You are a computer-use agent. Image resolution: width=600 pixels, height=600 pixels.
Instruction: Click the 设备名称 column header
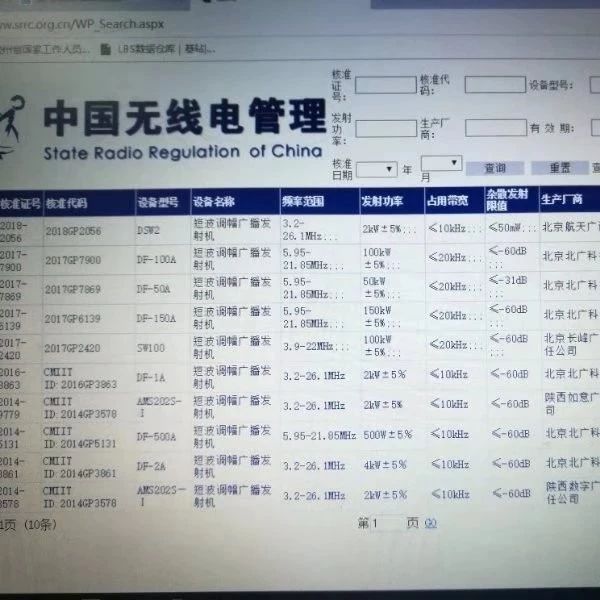click(x=214, y=202)
